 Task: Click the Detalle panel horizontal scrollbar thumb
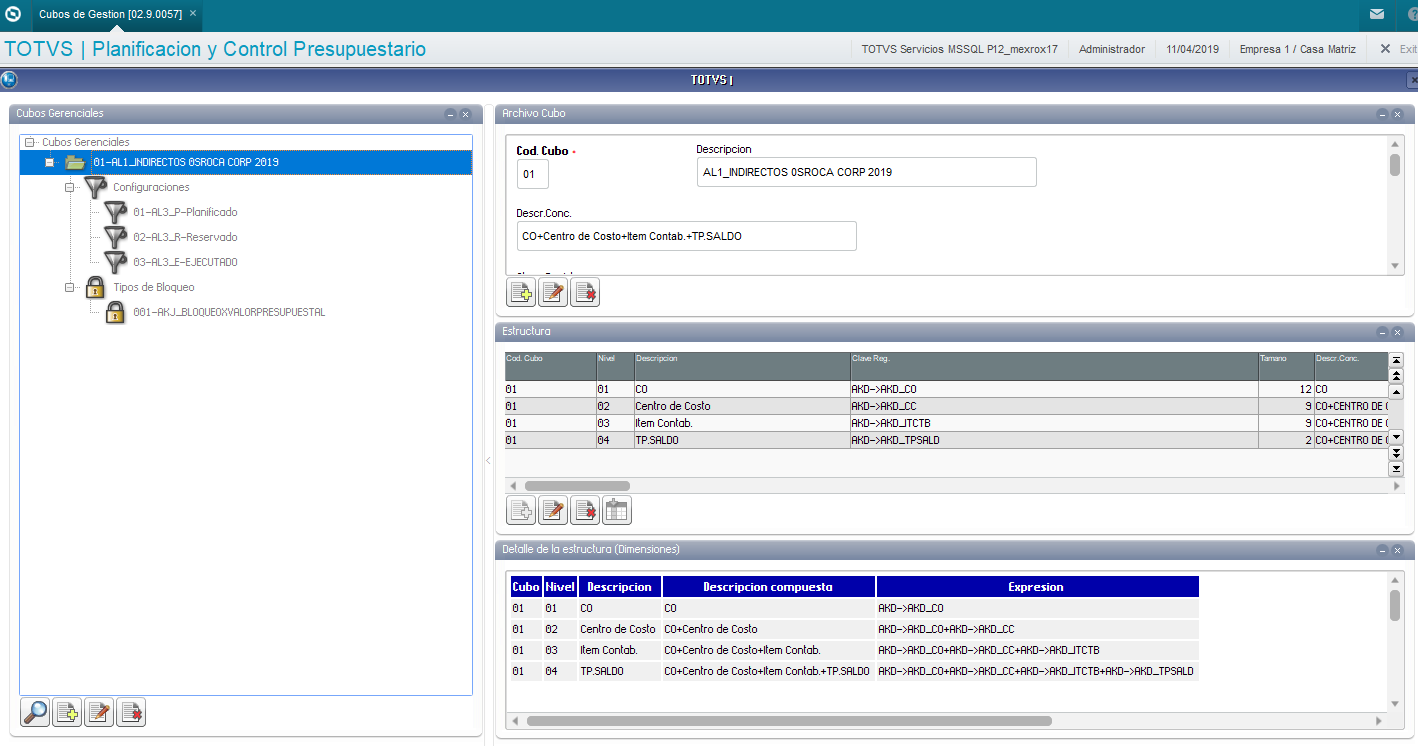click(789, 720)
